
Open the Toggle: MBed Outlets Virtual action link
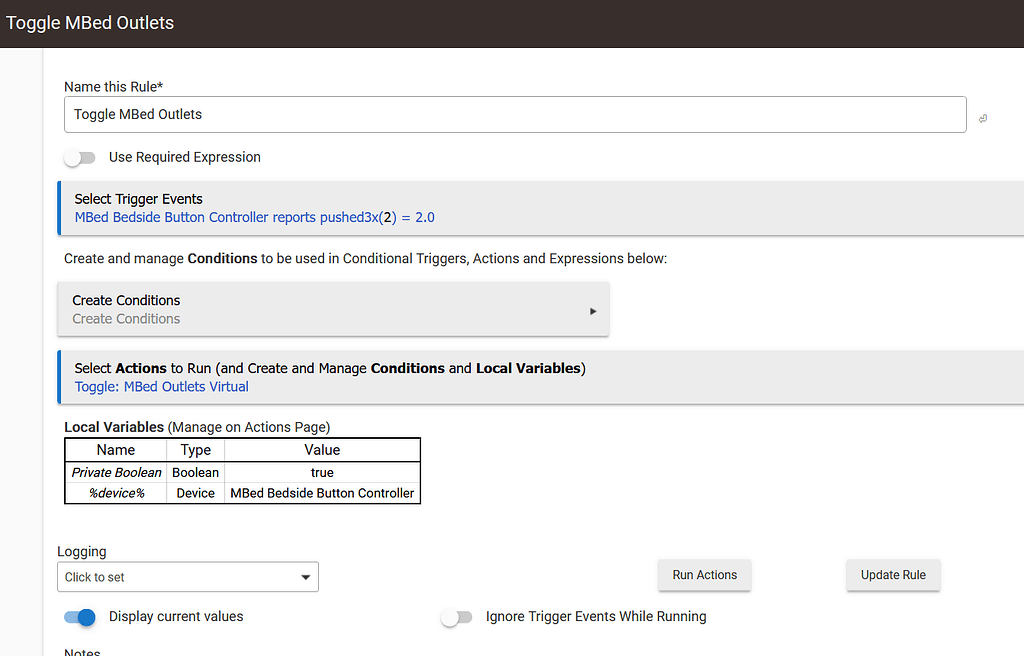coord(161,386)
